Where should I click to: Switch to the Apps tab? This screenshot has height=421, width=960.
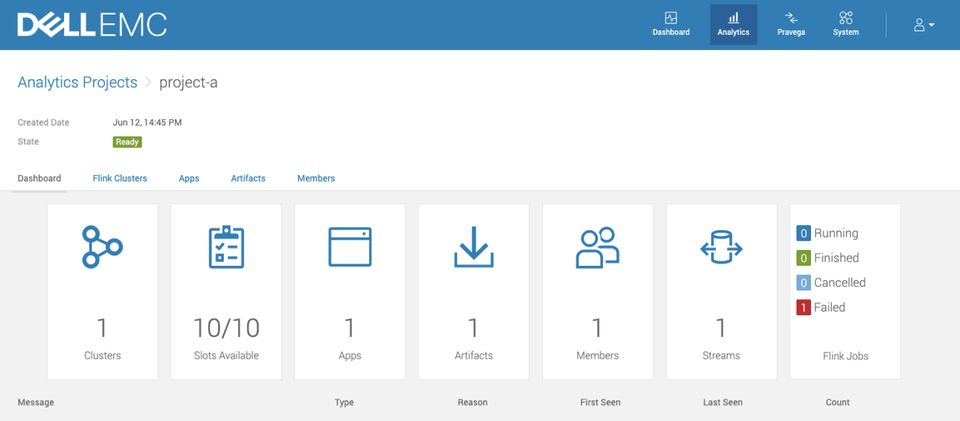pos(189,178)
